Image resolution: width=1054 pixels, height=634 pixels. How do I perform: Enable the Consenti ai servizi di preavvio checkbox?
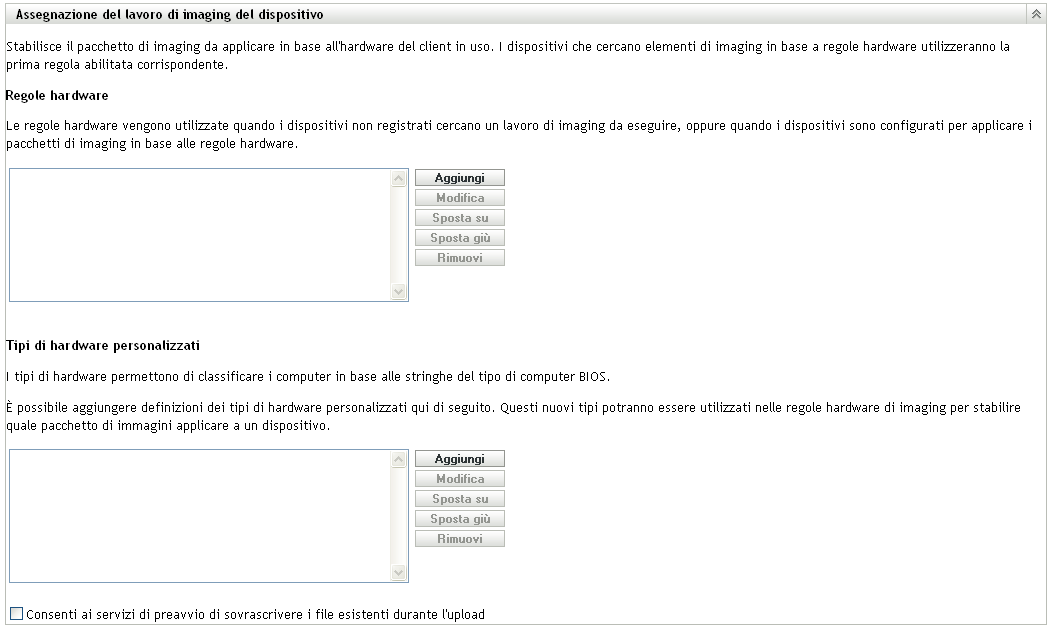pos(16,614)
